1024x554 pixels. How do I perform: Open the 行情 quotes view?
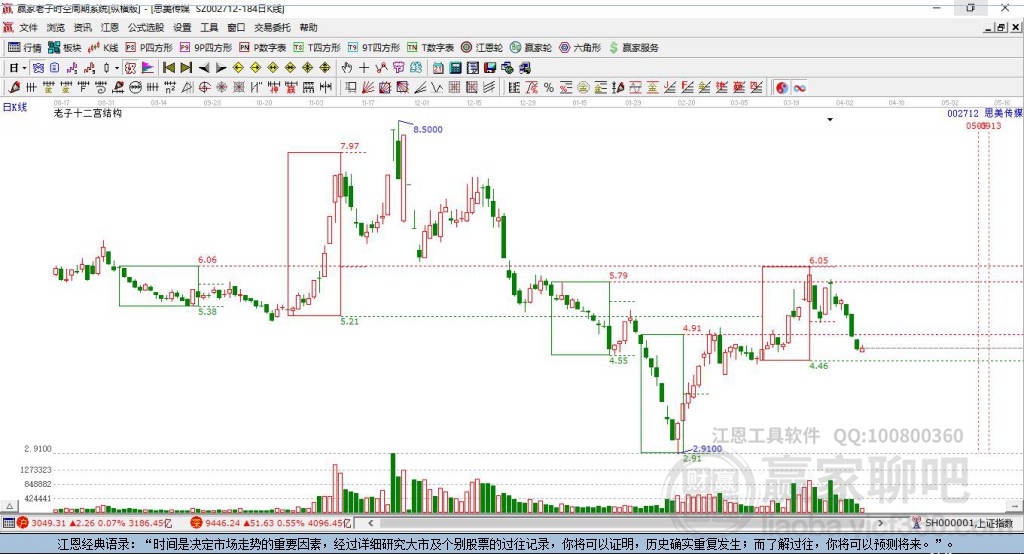click(x=25, y=48)
